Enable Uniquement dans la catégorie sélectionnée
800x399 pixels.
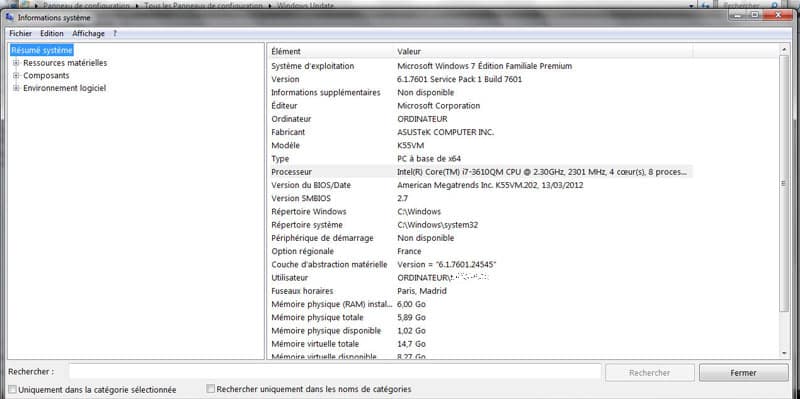(13, 389)
